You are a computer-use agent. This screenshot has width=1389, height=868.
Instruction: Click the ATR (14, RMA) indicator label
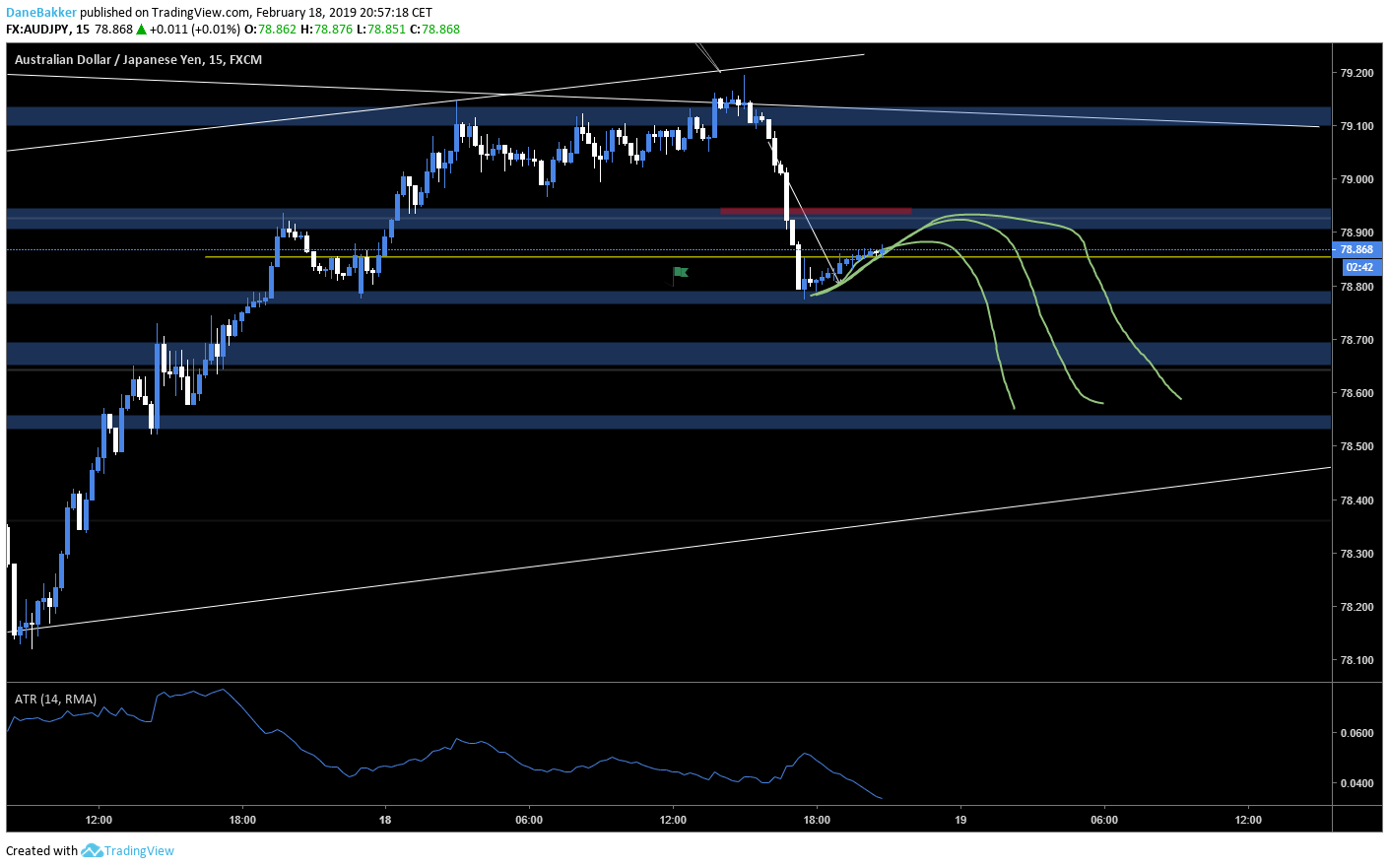pos(55,699)
